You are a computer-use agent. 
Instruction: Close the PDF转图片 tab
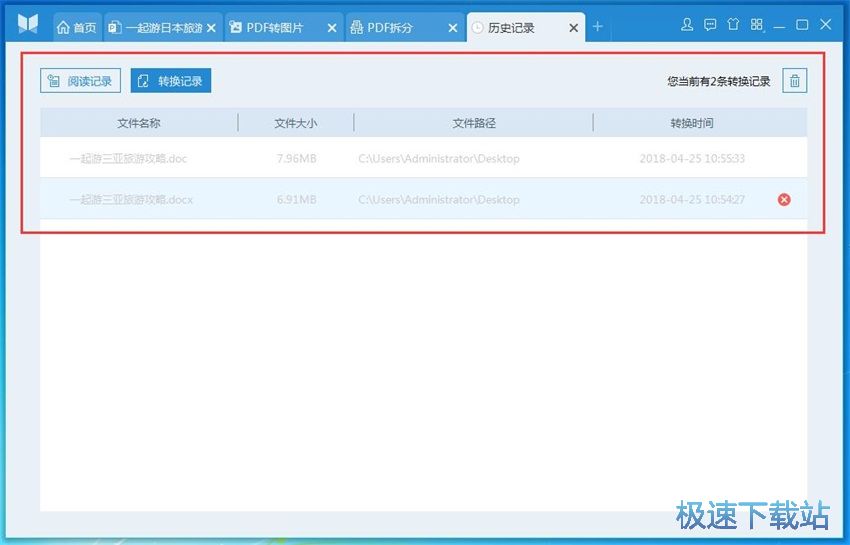(x=332, y=28)
